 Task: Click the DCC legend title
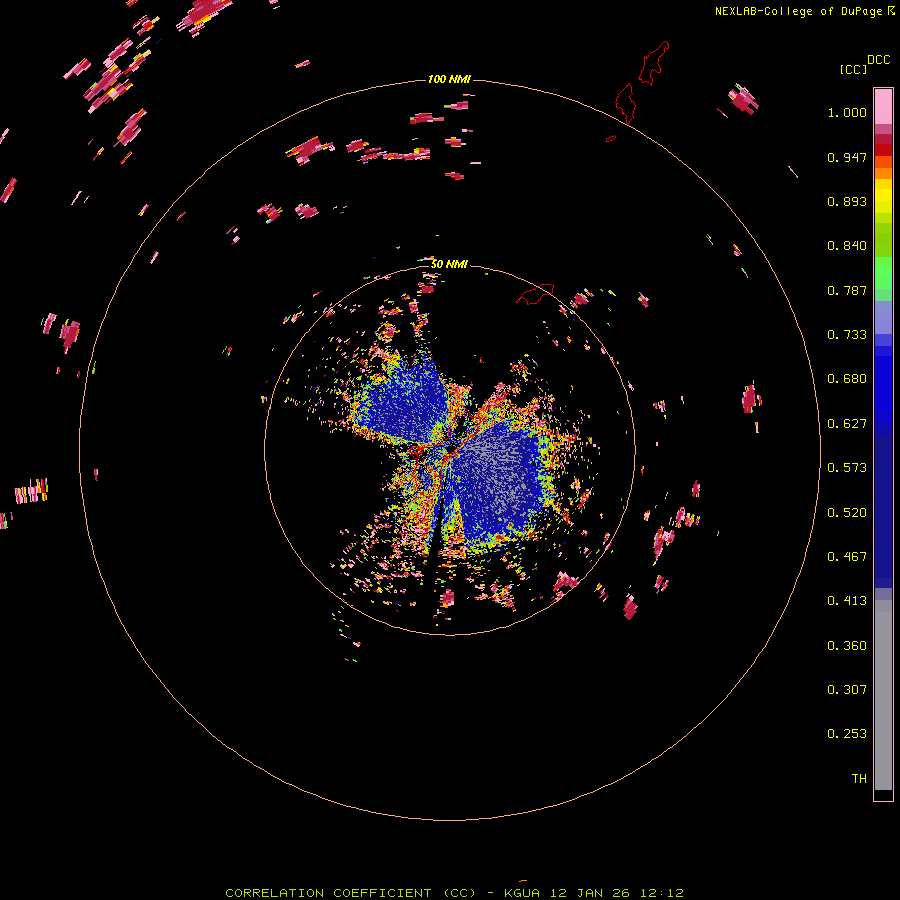click(878, 60)
